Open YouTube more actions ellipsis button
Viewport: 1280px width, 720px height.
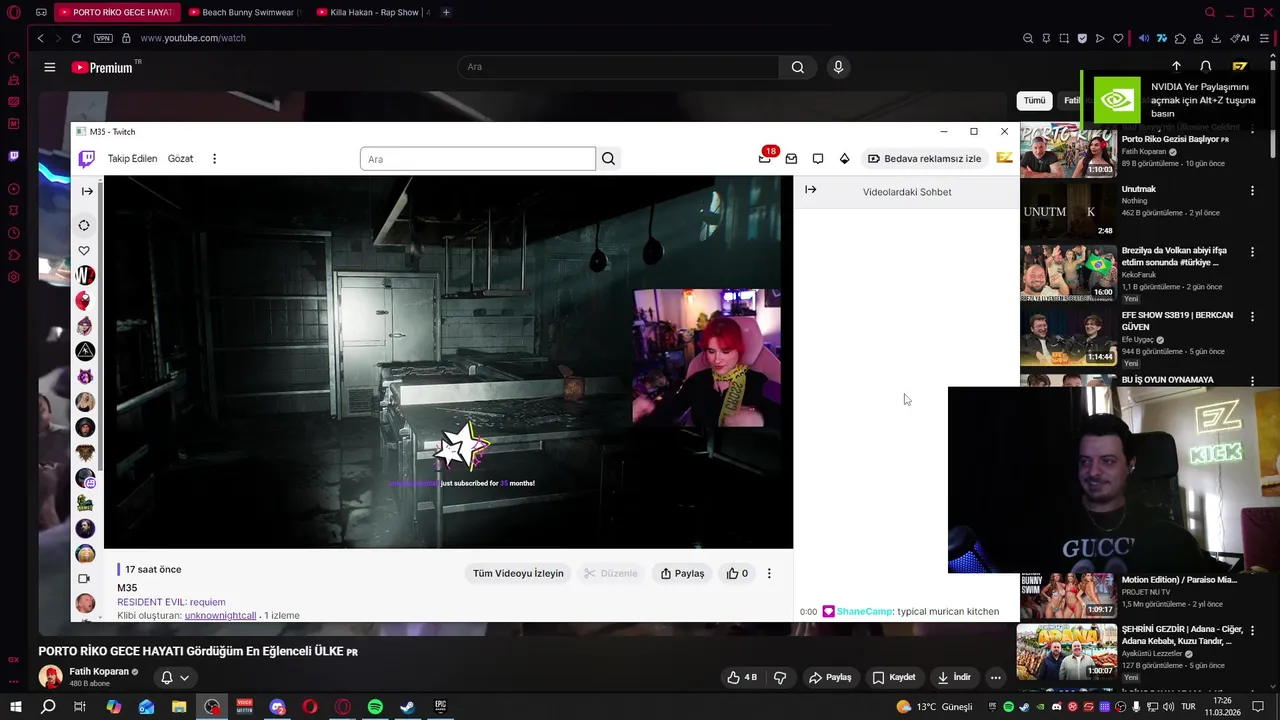tap(995, 677)
